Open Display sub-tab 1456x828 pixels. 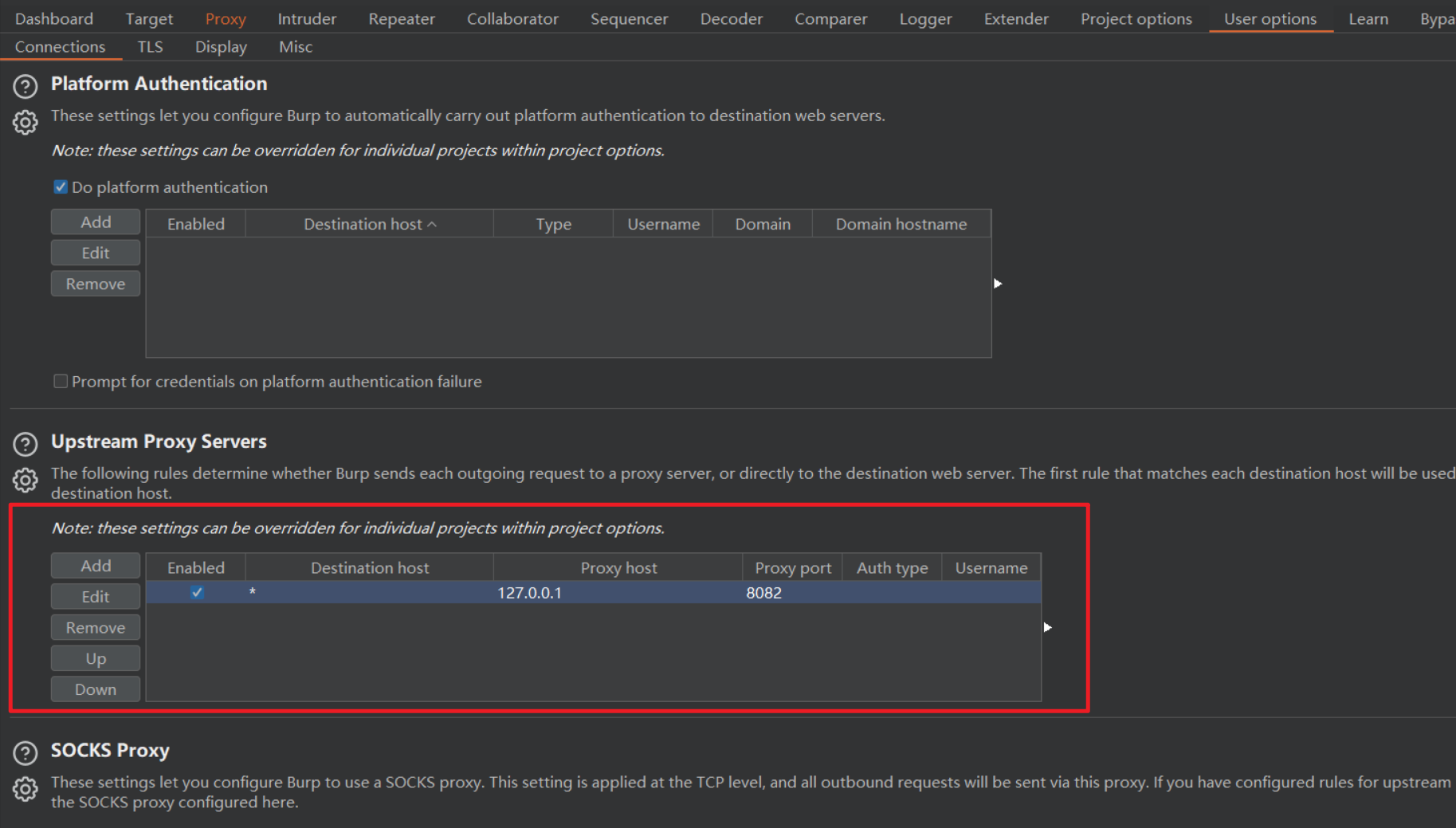pos(221,47)
